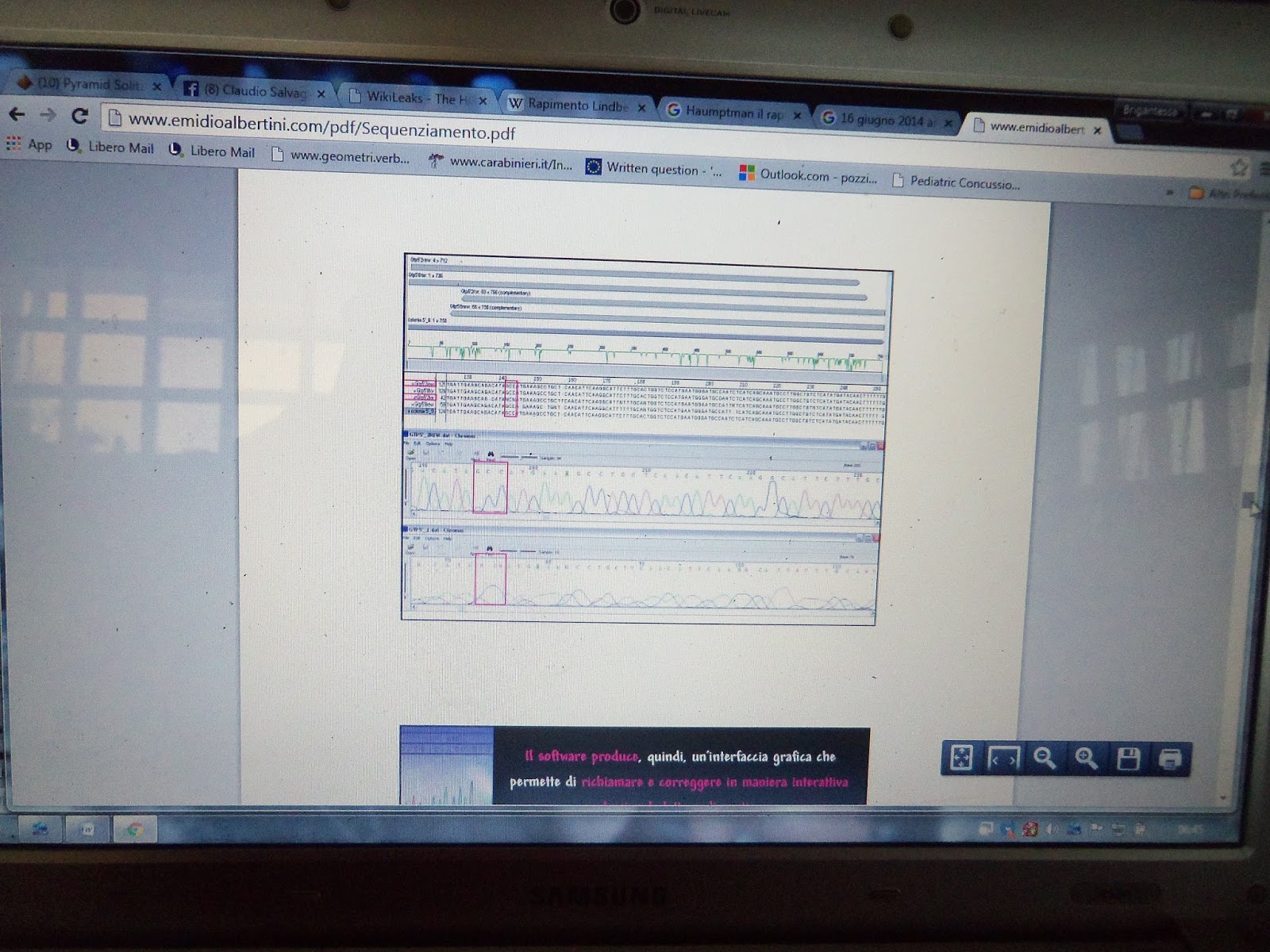
Task: Close the Claudio Salvag tab
Action: point(321,94)
